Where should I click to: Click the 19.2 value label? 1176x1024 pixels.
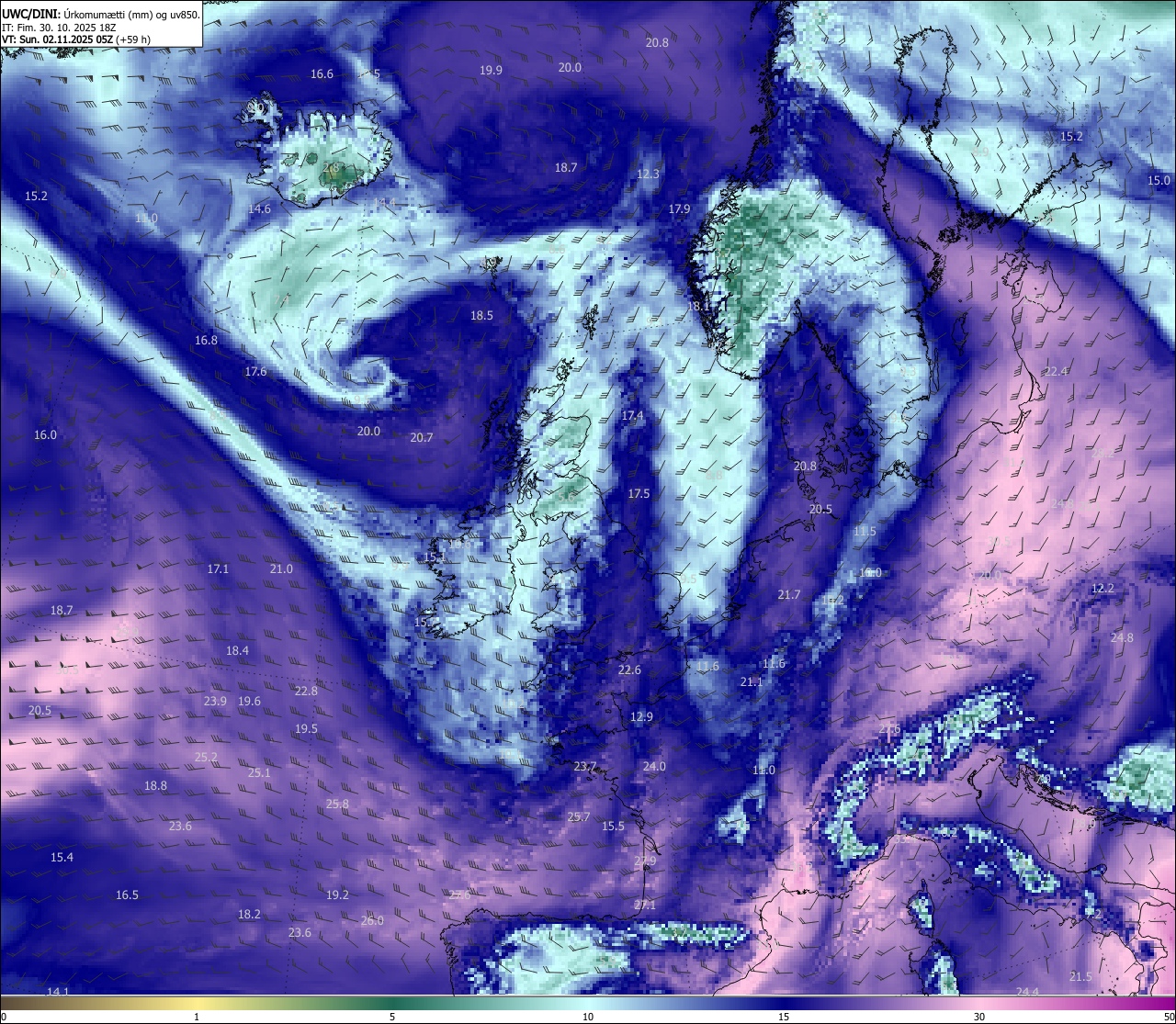pyautogui.click(x=337, y=895)
